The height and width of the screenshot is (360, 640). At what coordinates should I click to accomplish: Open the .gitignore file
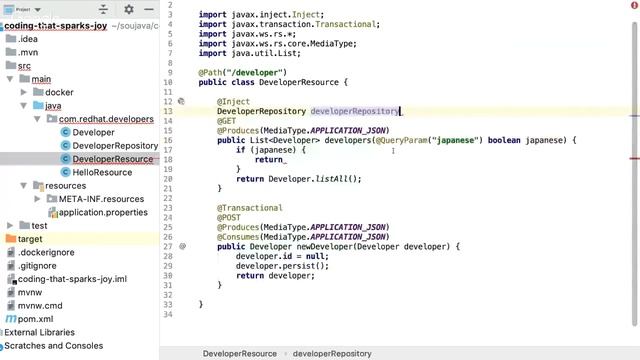coord(37,266)
